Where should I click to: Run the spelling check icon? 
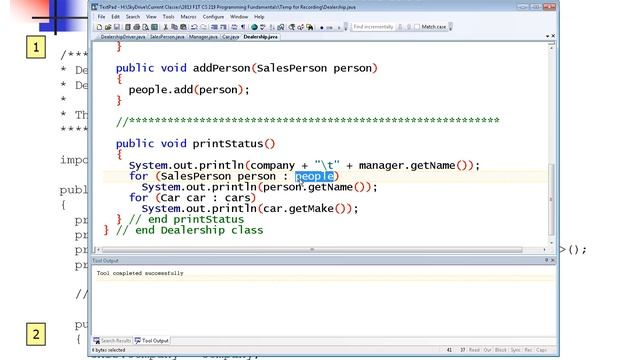[262, 27]
